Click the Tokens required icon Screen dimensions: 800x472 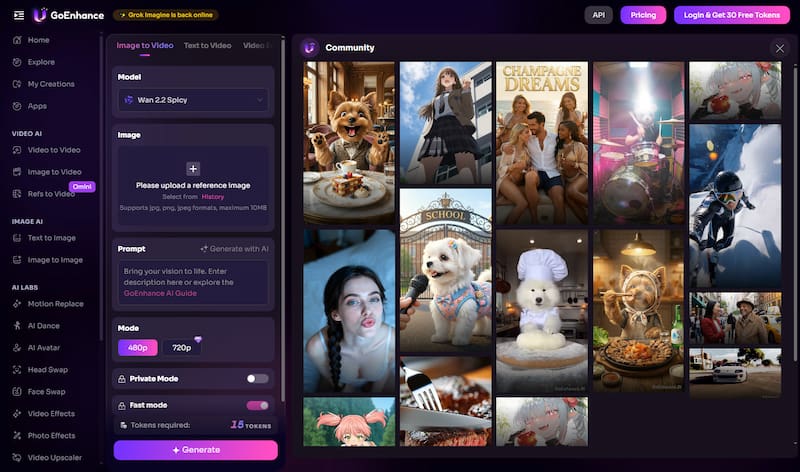point(123,425)
